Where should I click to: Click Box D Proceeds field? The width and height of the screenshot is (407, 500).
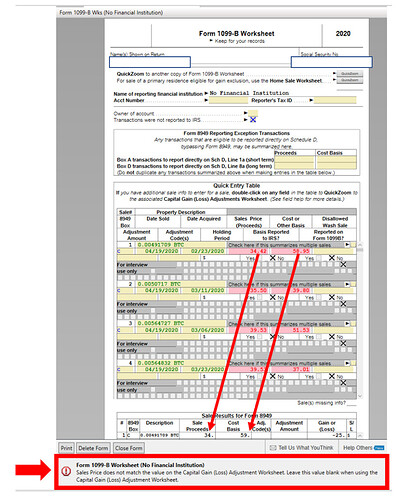click(294, 166)
